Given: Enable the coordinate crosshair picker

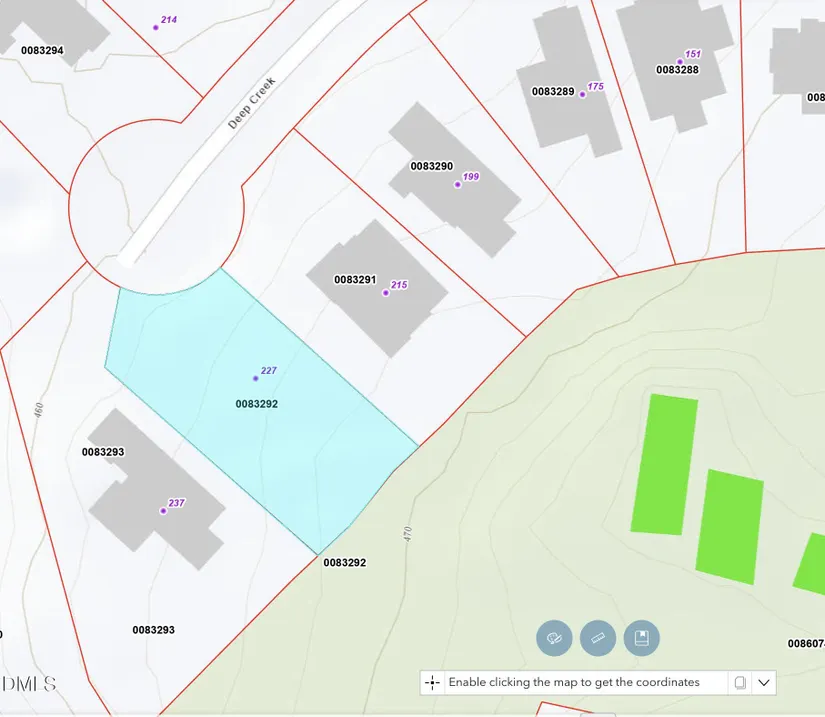Looking at the screenshot, I should coord(432,683).
